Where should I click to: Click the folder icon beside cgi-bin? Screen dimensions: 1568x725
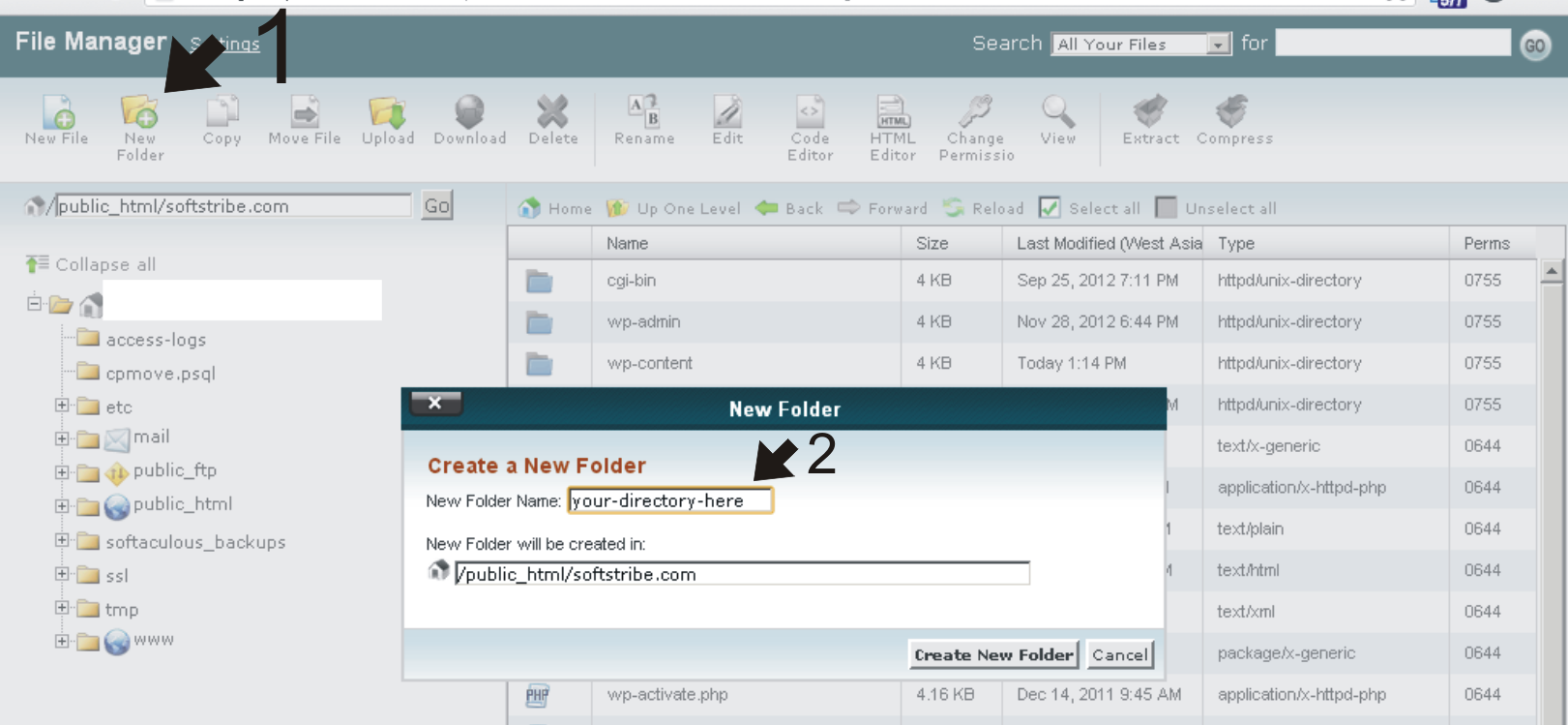click(x=539, y=282)
